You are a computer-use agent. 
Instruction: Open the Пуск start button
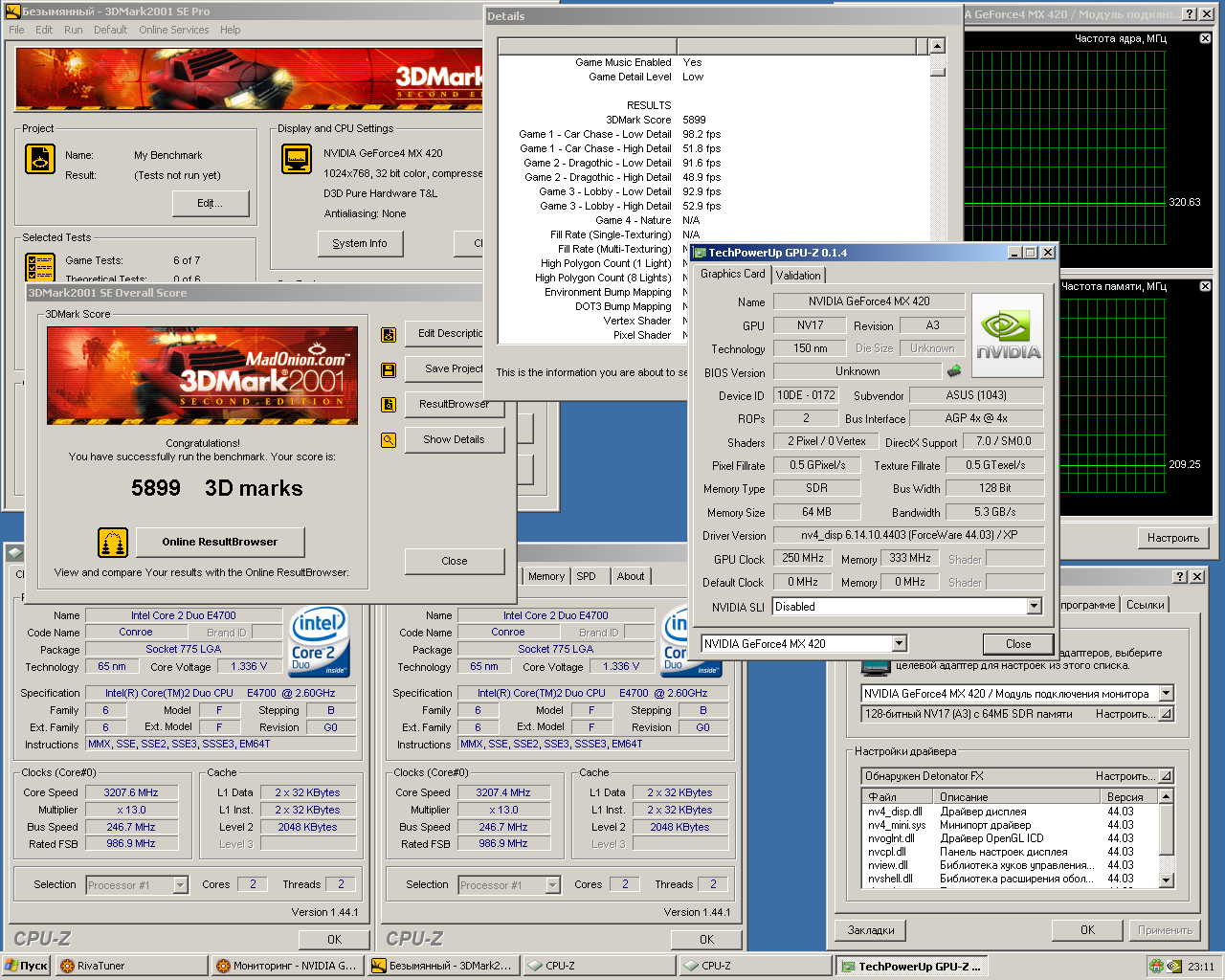pos(27,966)
